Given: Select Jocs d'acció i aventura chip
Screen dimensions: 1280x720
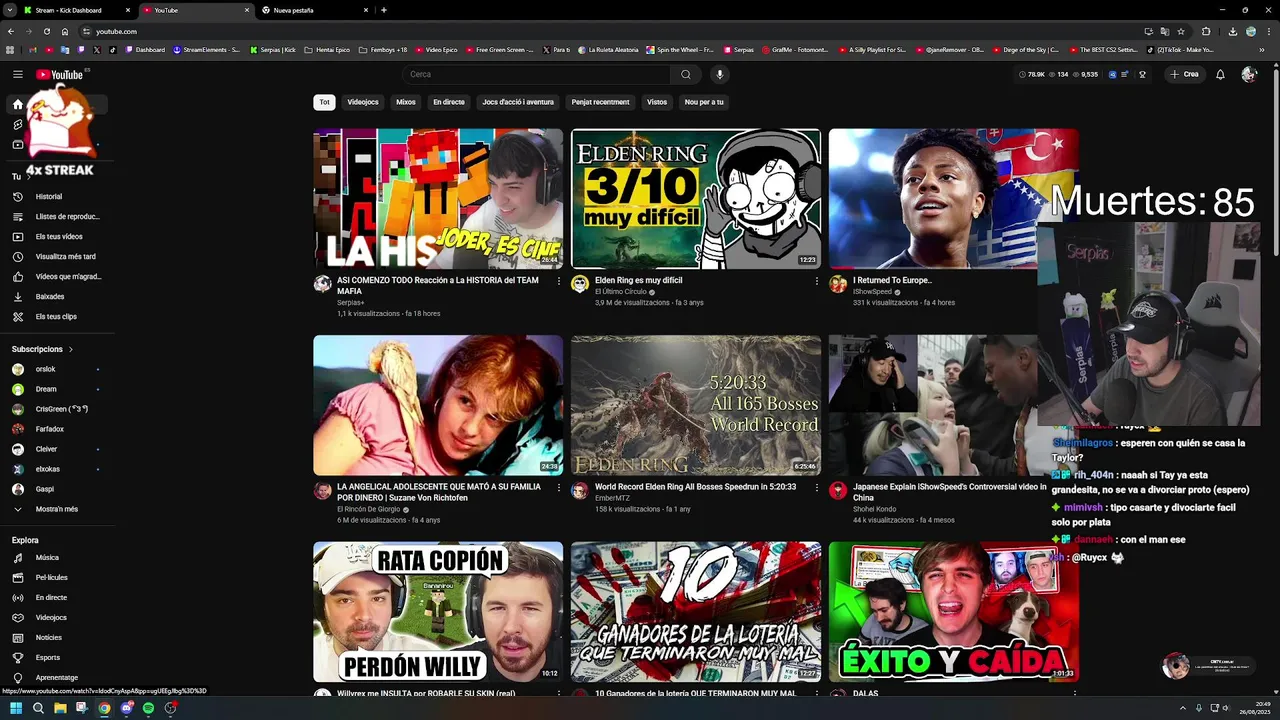Looking at the screenshot, I should (518, 102).
